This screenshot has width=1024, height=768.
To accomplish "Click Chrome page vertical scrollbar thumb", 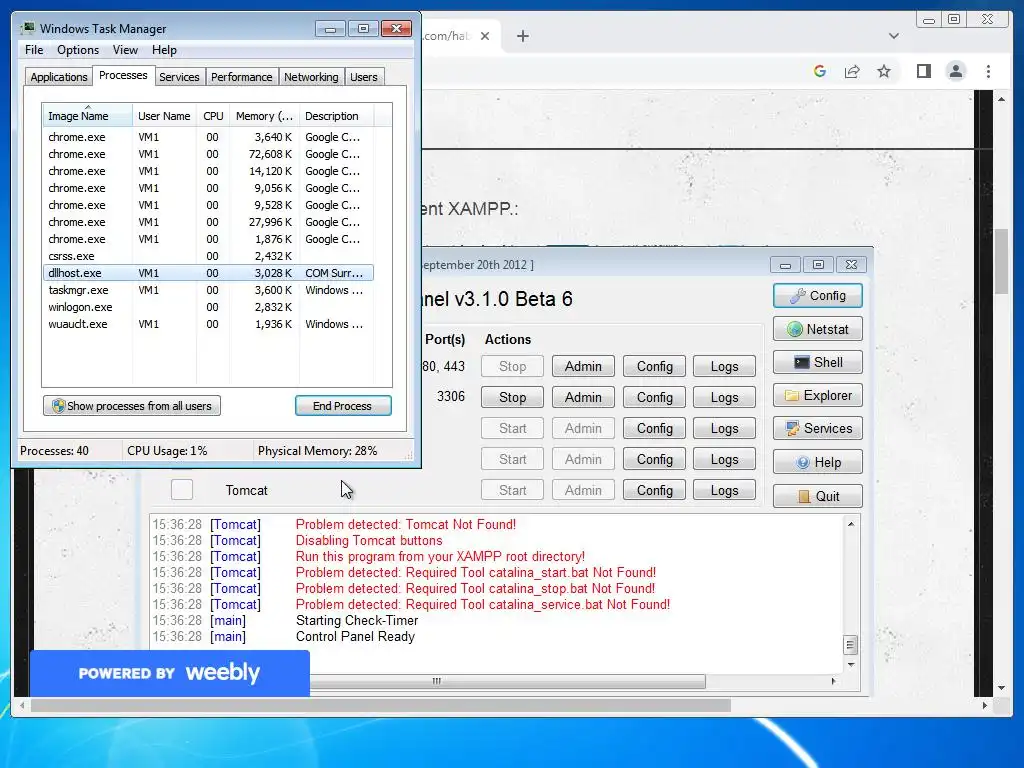I will tap(1001, 262).
